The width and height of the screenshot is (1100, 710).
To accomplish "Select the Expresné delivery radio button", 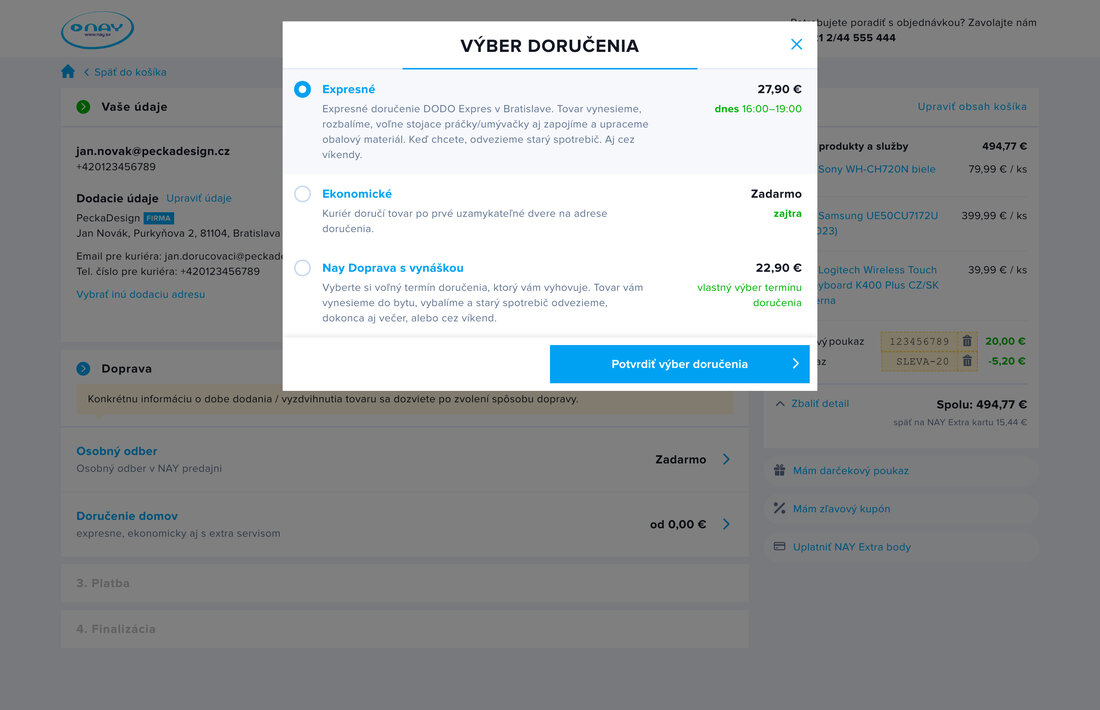I will point(302,89).
